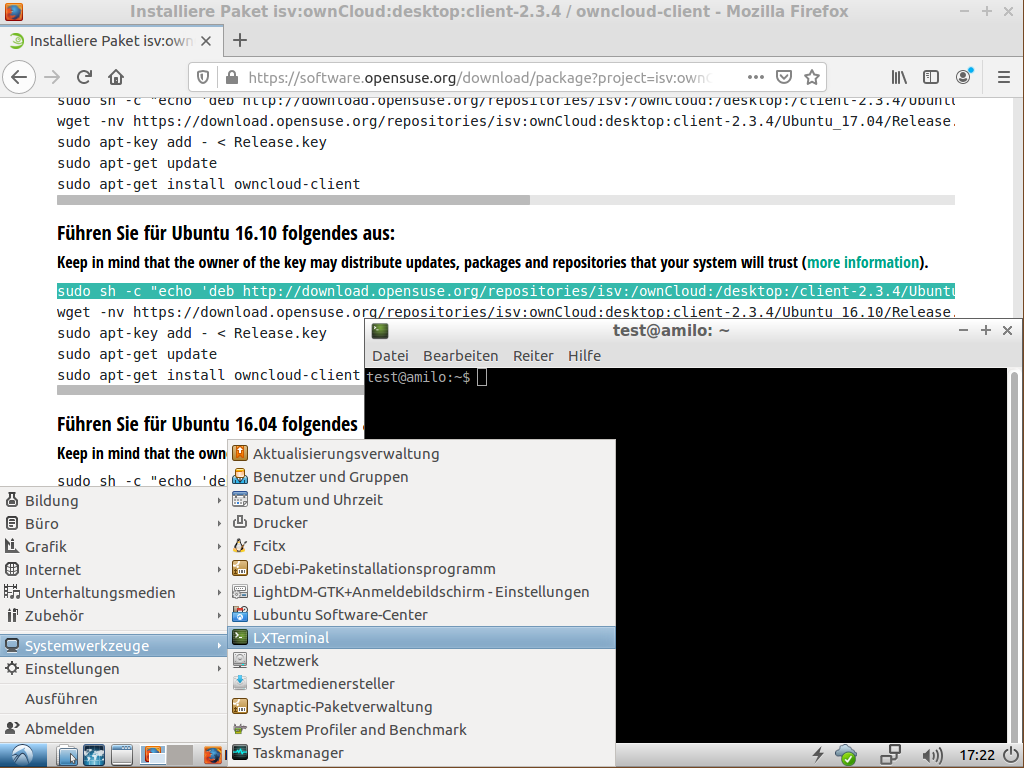
Task: Open Firefox hamburger menu
Action: [x=1004, y=77]
